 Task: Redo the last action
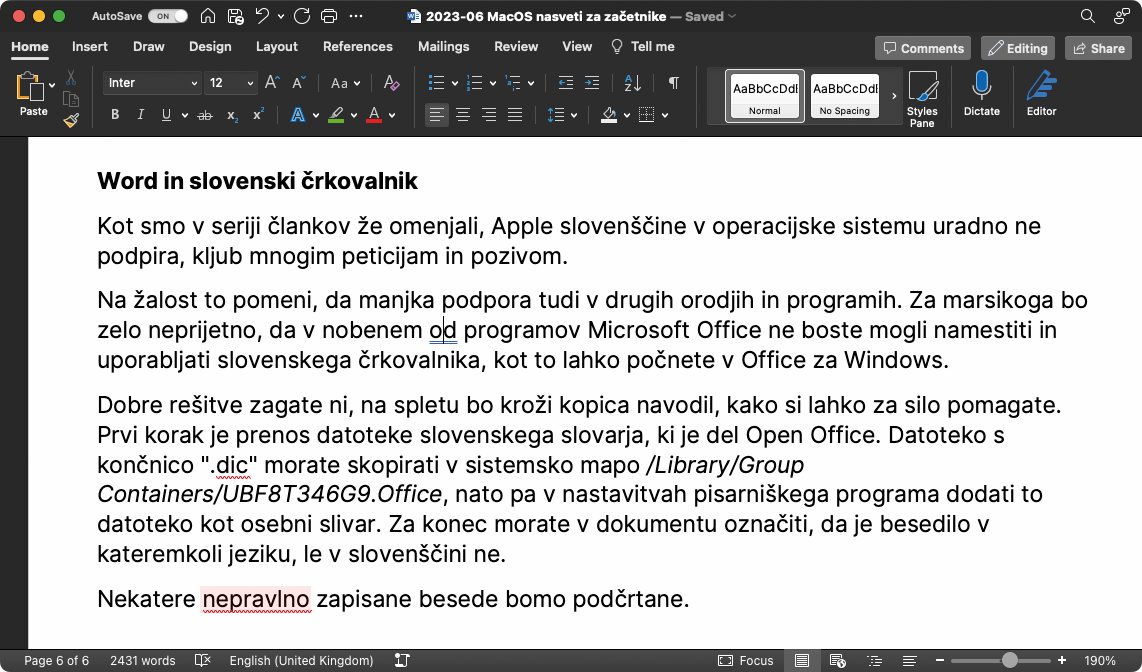point(302,16)
